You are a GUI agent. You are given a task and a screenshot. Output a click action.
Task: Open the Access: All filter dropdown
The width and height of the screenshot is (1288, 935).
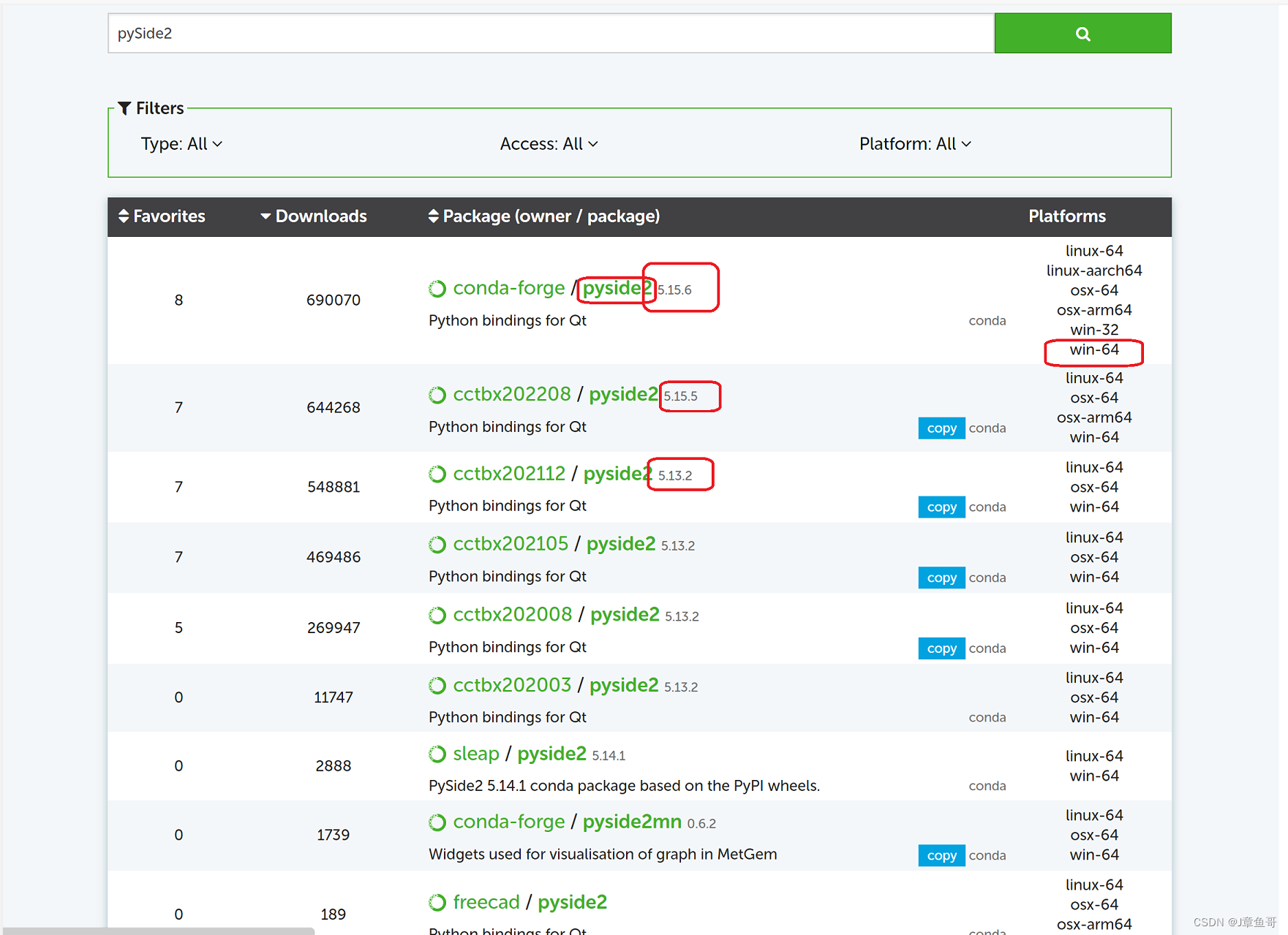(549, 144)
